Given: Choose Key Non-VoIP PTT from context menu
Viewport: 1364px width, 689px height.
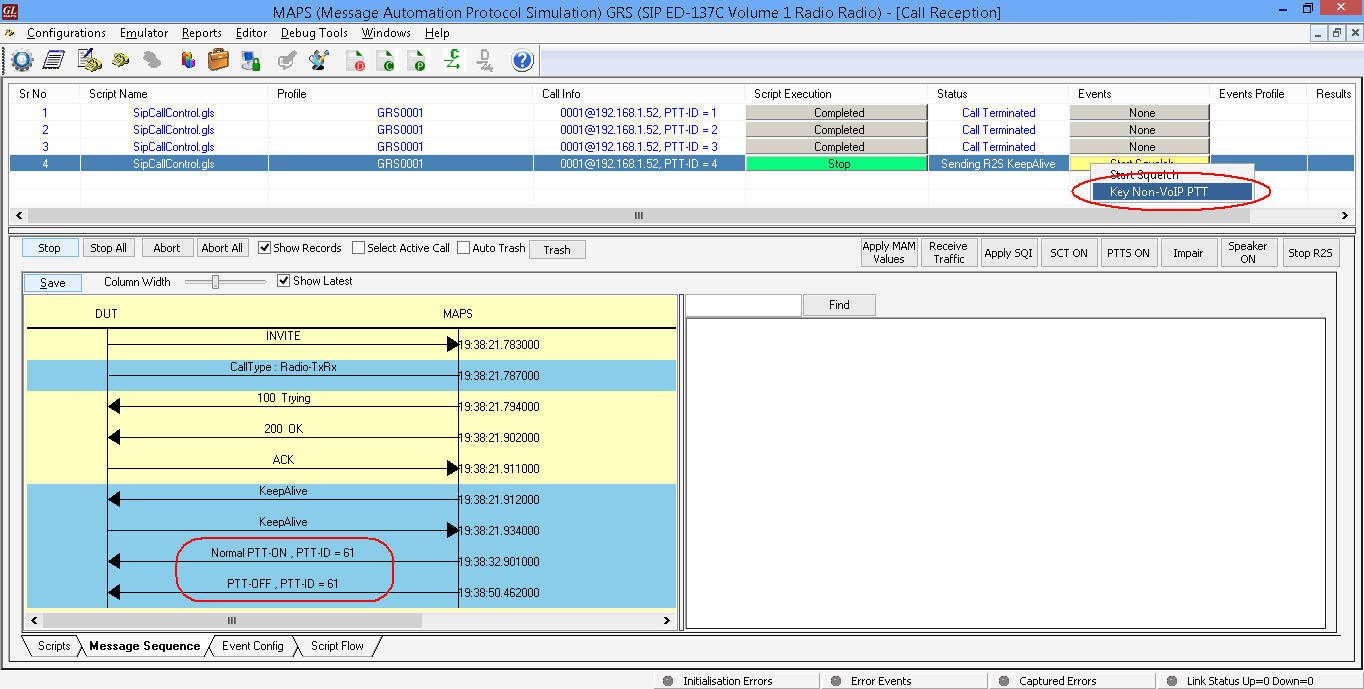Looking at the screenshot, I should pos(1171,192).
